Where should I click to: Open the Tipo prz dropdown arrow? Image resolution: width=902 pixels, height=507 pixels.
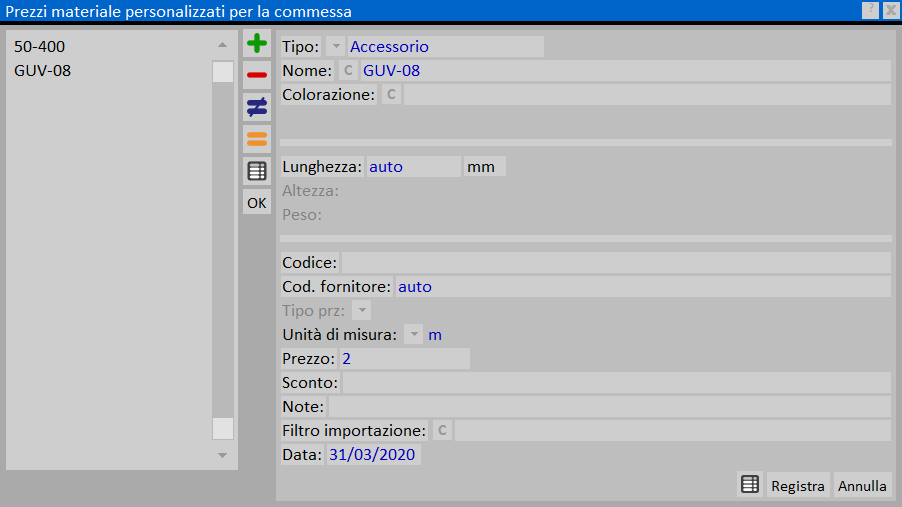362,311
